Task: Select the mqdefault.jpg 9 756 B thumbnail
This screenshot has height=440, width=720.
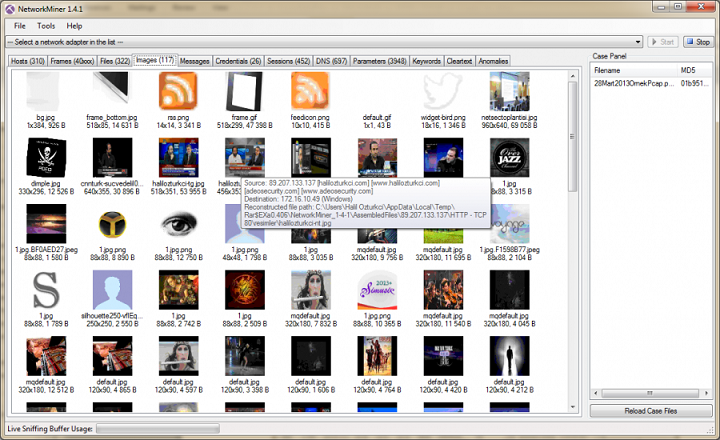Action: [377, 237]
